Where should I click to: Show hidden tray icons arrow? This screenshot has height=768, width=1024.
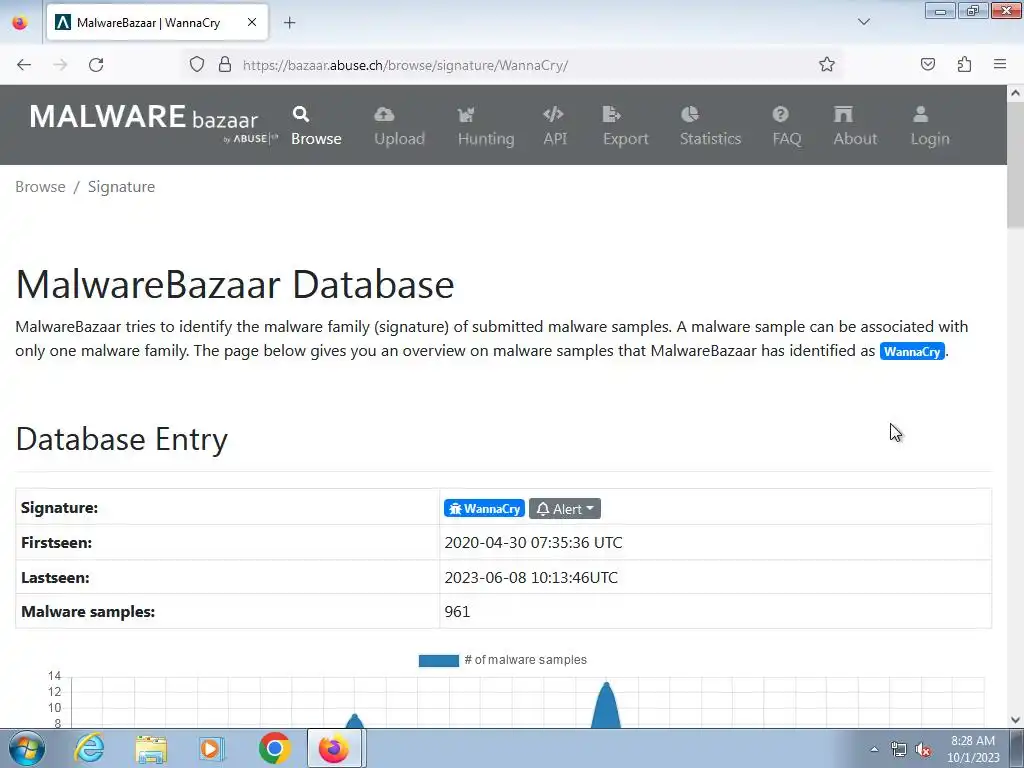coord(874,749)
